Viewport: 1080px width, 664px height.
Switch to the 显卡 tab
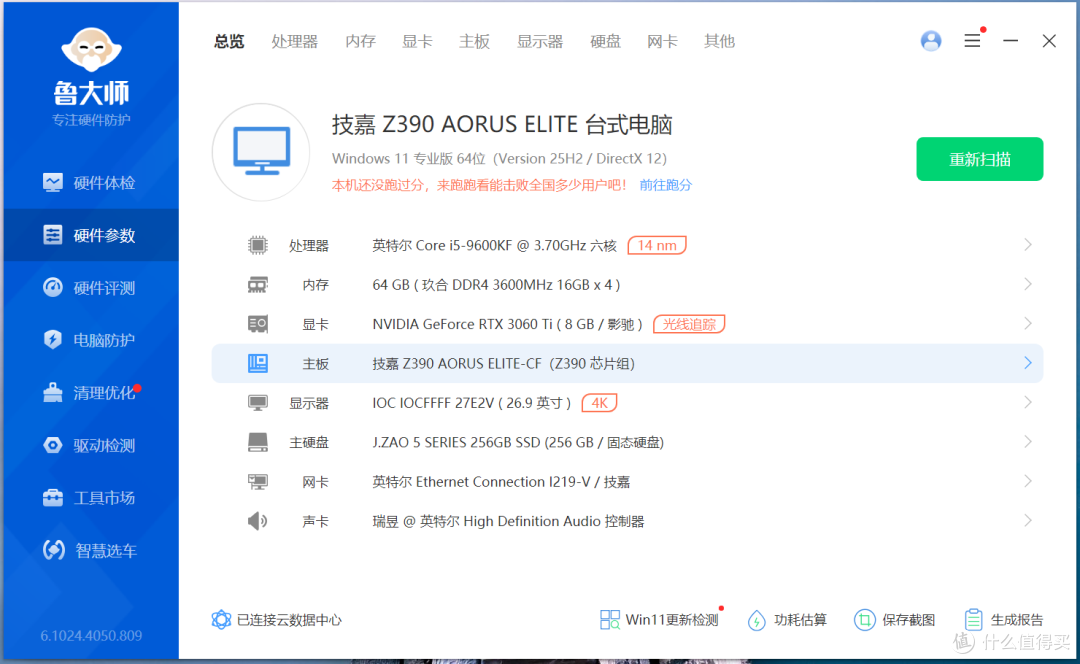pos(417,41)
